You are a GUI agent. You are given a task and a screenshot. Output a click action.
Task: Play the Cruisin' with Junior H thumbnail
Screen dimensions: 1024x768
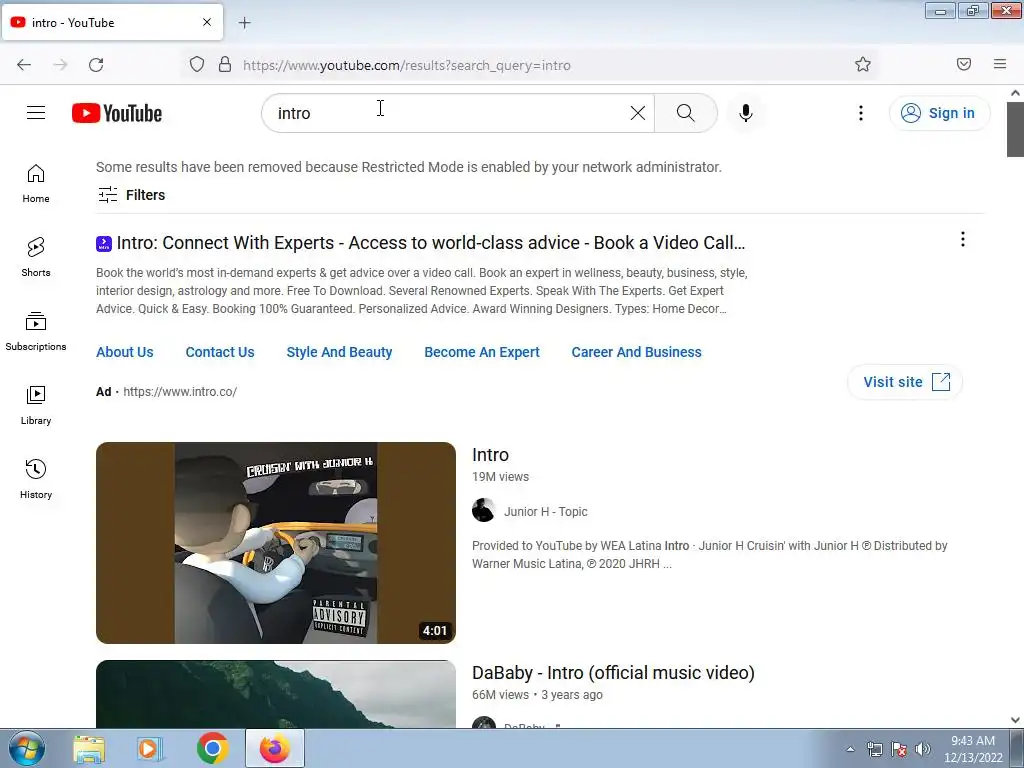pos(276,543)
